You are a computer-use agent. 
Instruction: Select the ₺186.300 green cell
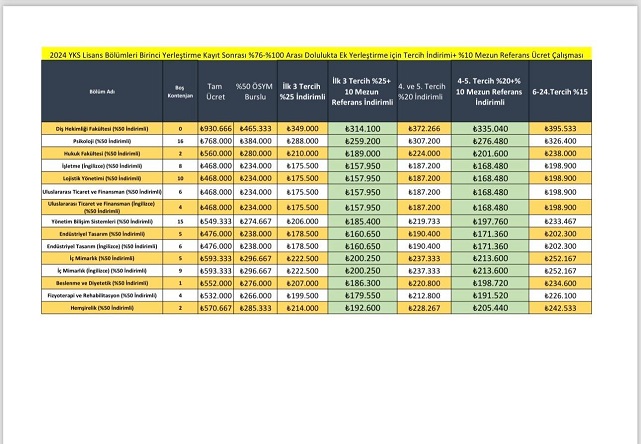(x=362, y=283)
